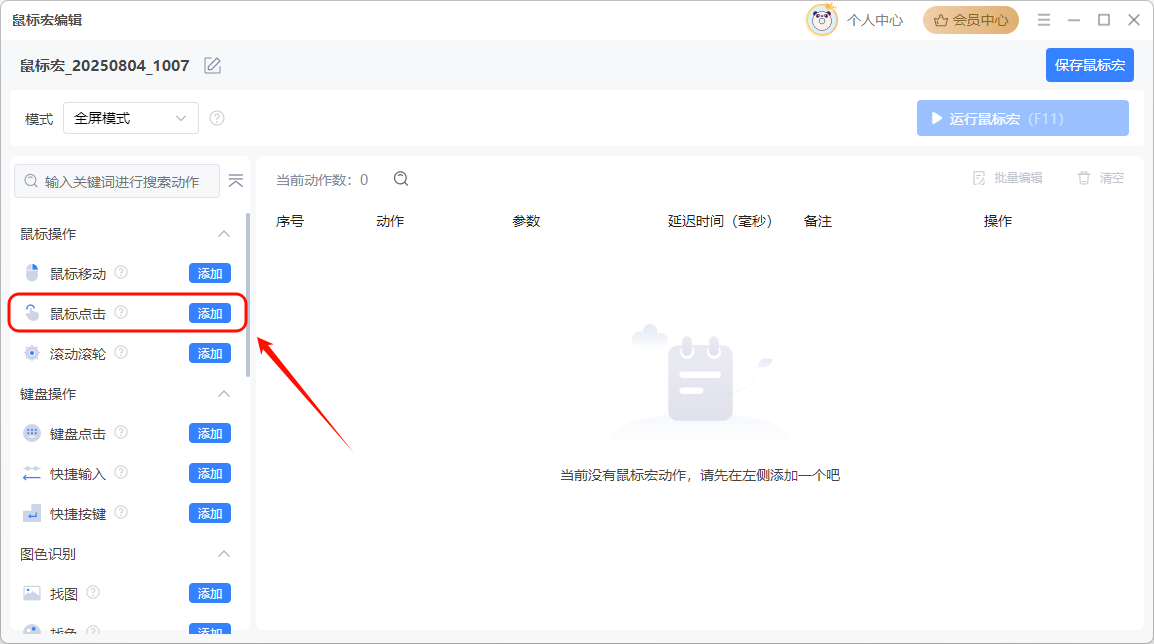Open 个人中心 link
Image resolution: width=1154 pixels, height=644 pixels.
(x=874, y=20)
